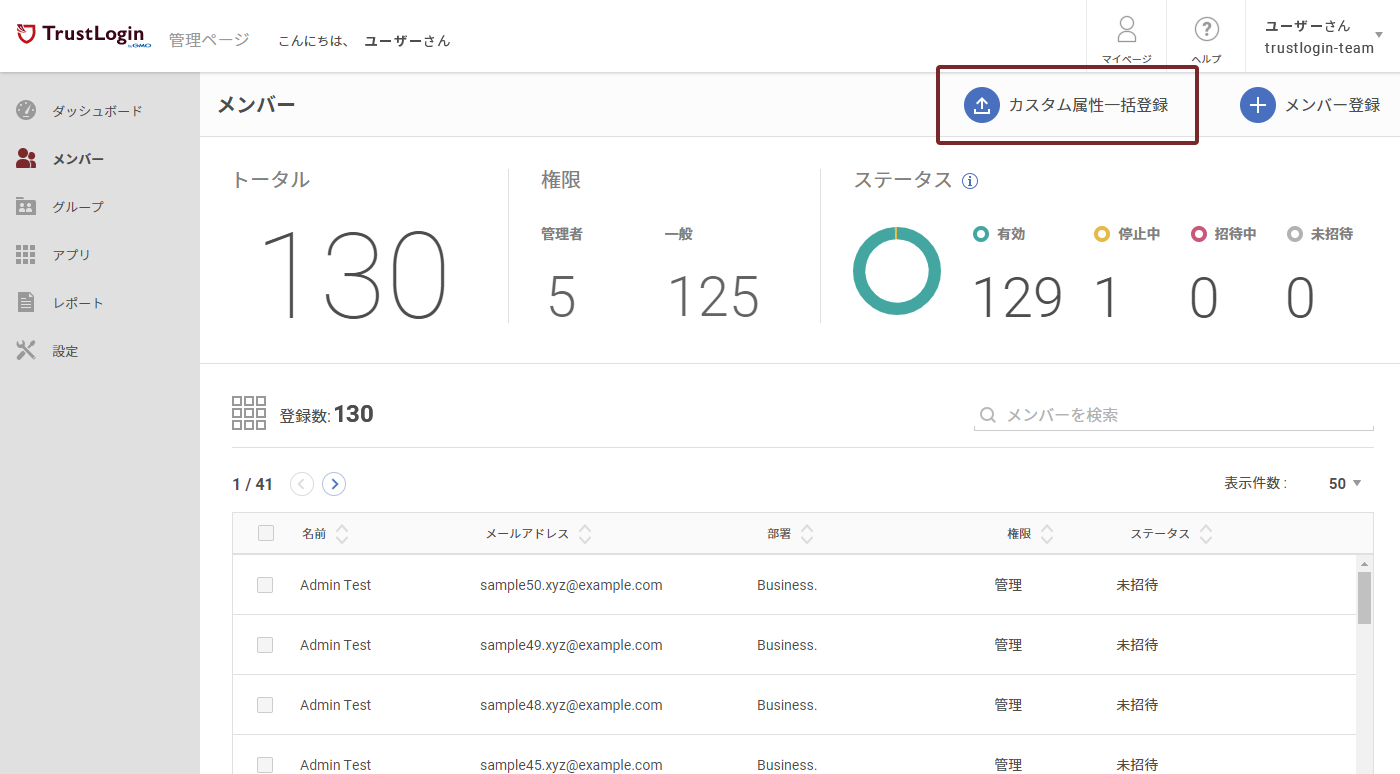The height and width of the screenshot is (774, 1400).
Task: Check the sample49.xyz@example.com row checkbox
Action: click(265, 645)
